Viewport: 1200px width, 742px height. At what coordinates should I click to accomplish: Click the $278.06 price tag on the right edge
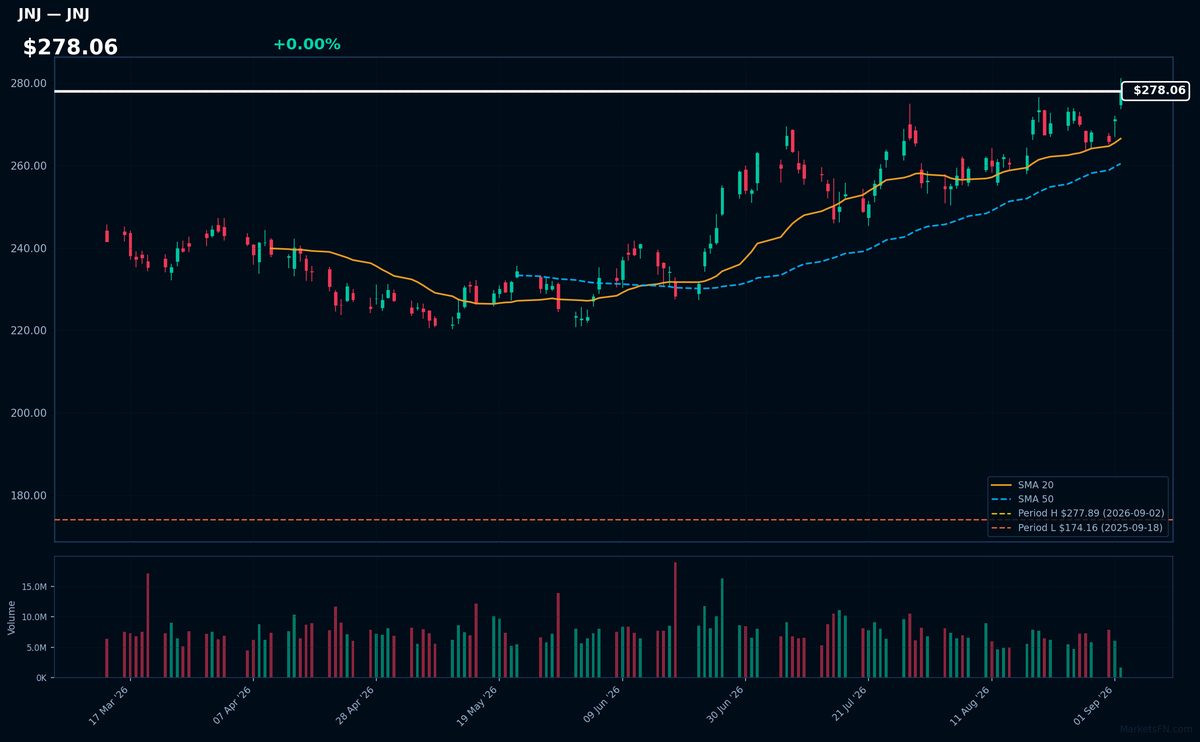click(1155, 90)
